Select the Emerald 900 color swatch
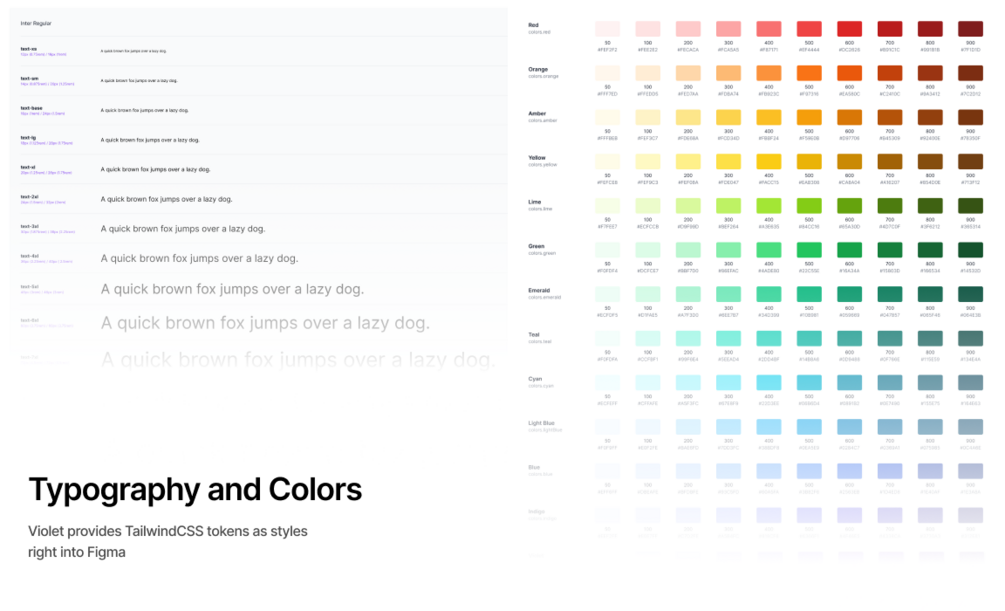 970,294
